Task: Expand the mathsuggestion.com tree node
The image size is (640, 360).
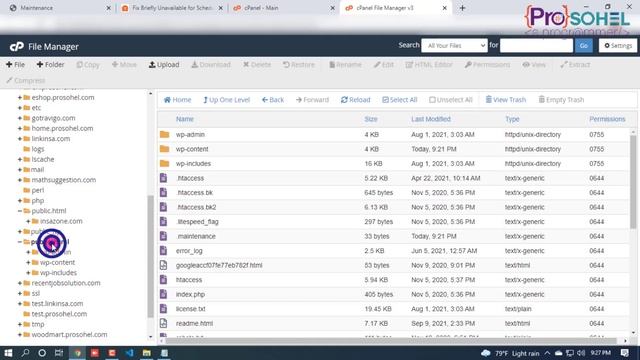Action: coord(20,180)
